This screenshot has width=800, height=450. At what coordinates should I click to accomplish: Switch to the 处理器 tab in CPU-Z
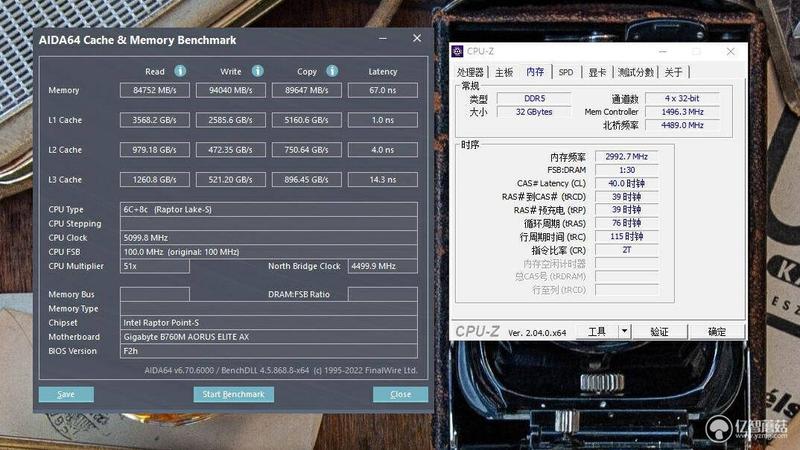pyautogui.click(x=470, y=72)
